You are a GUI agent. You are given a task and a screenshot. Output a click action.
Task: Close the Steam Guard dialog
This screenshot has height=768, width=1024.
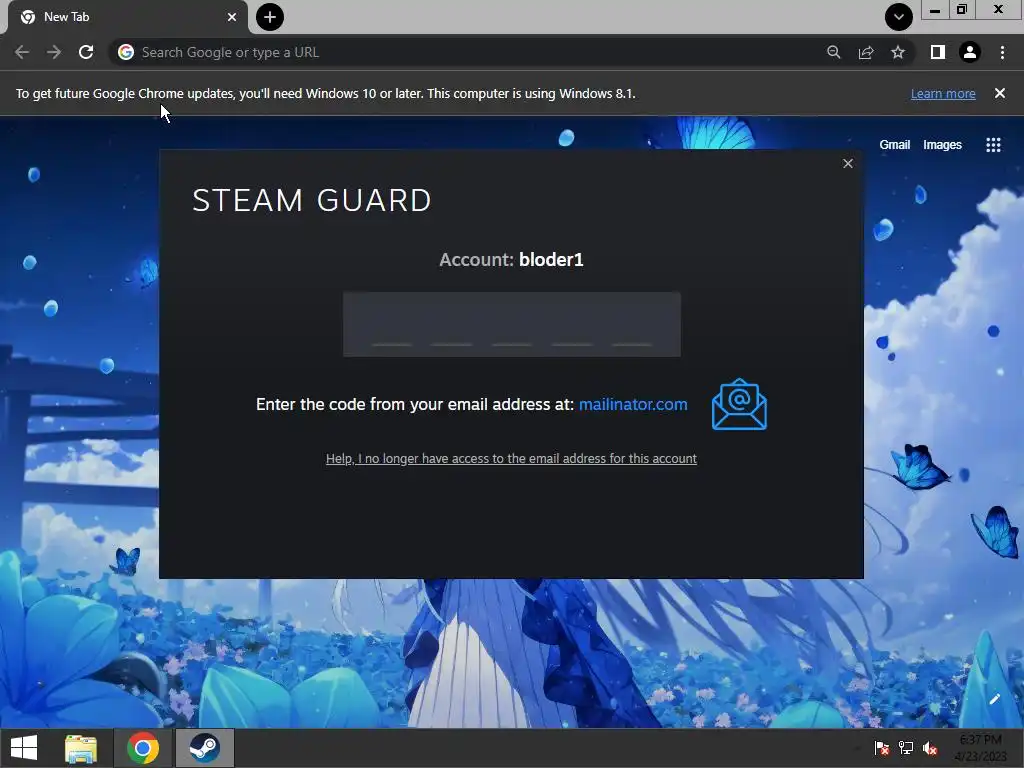pyautogui.click(x=848, y=163)
